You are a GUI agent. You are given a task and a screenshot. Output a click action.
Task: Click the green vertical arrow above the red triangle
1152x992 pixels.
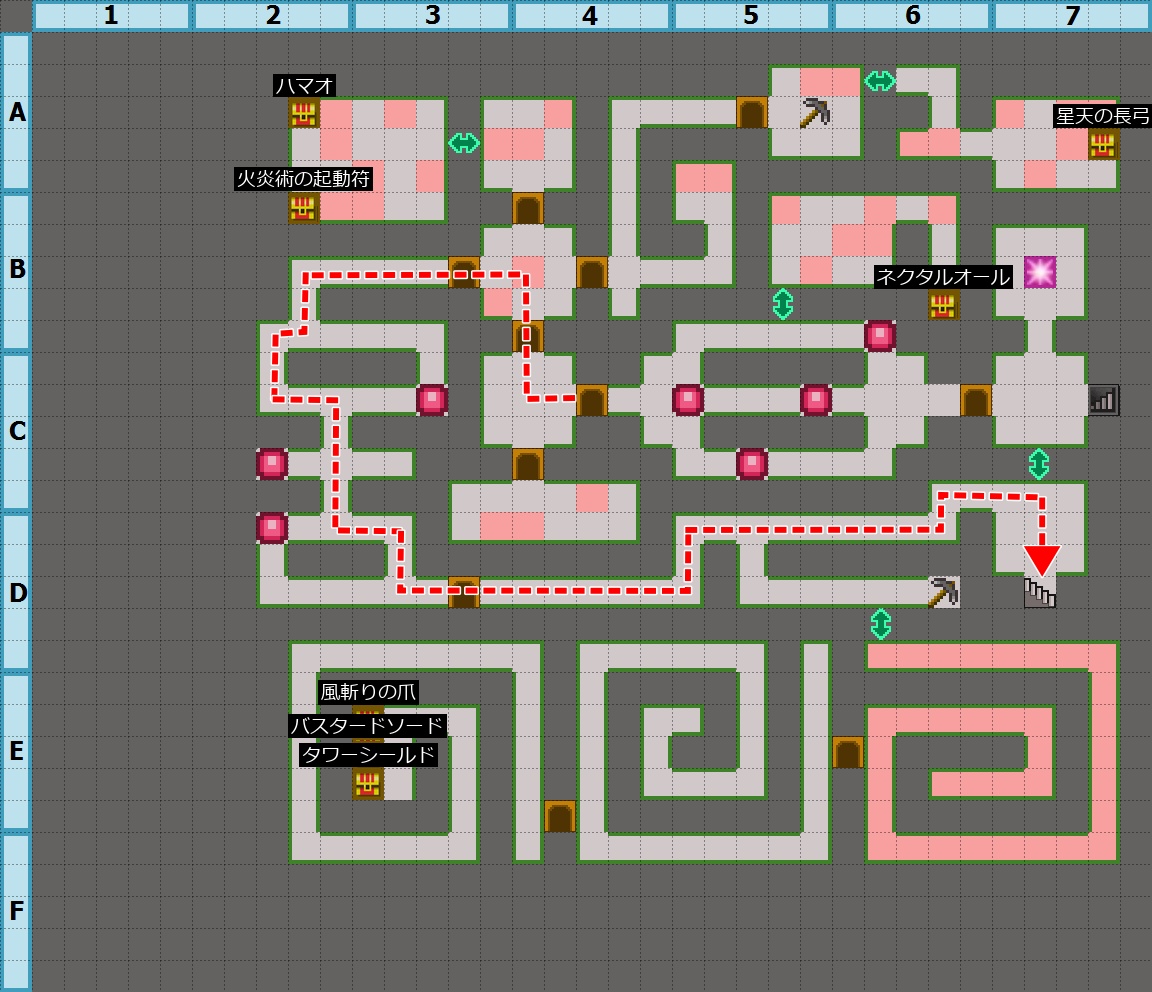pyautogui.click(x=1039, y=464)
